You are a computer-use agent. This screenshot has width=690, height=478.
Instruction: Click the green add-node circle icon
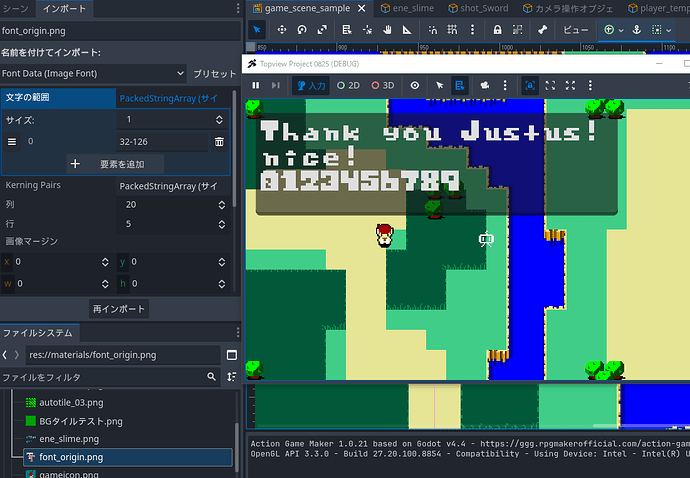609,30
